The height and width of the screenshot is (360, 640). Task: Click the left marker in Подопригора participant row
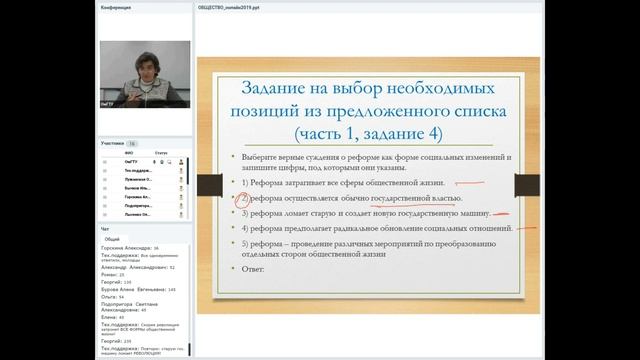pos(105,206)
